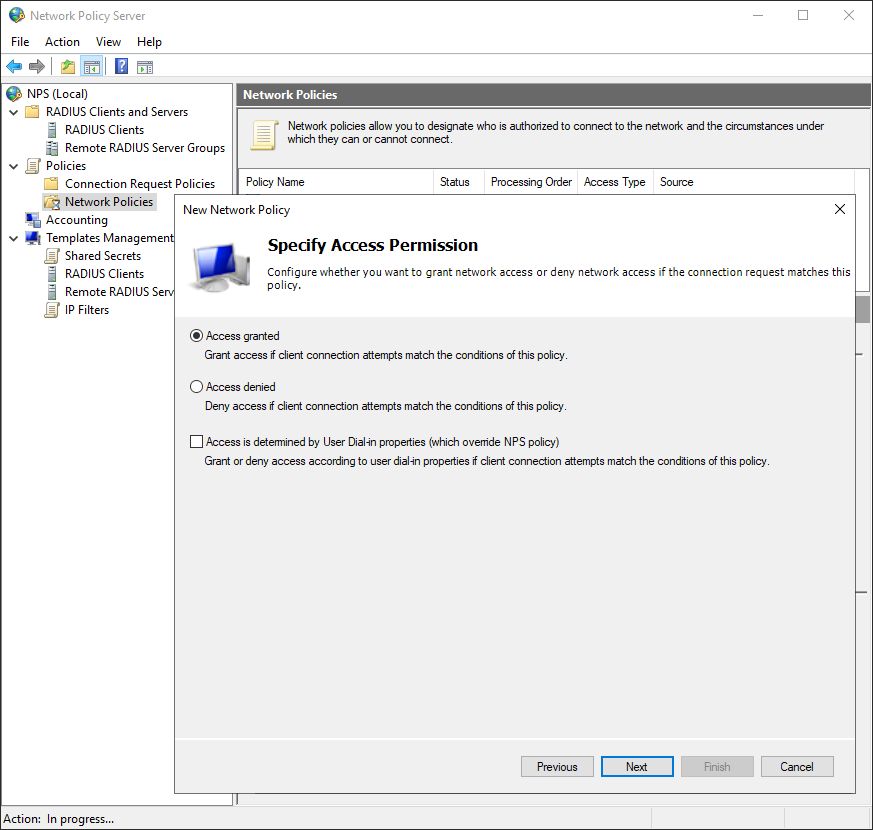This screenshot has height=830, width=873.
Task: Click the Templates Management computer icon
Action: point(33,238)
